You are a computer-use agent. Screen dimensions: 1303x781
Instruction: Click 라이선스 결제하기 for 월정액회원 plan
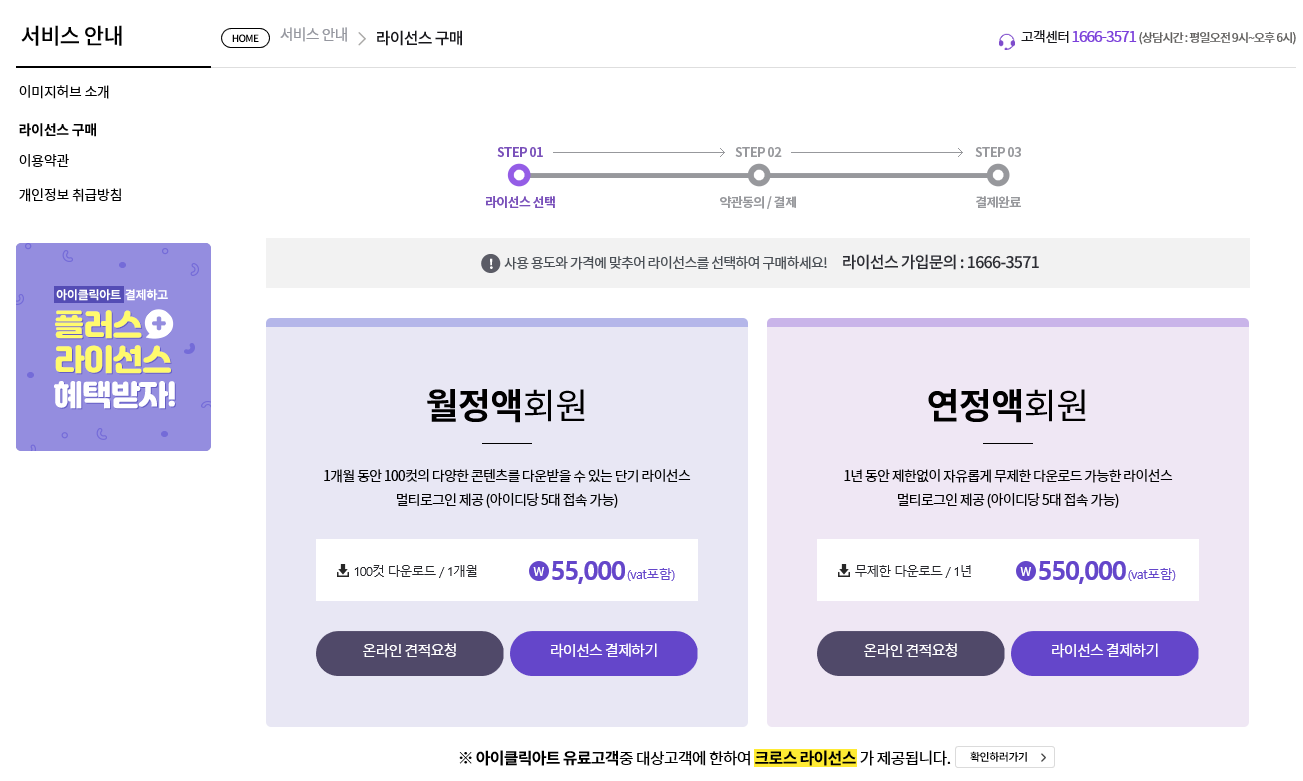pos(604,653)
